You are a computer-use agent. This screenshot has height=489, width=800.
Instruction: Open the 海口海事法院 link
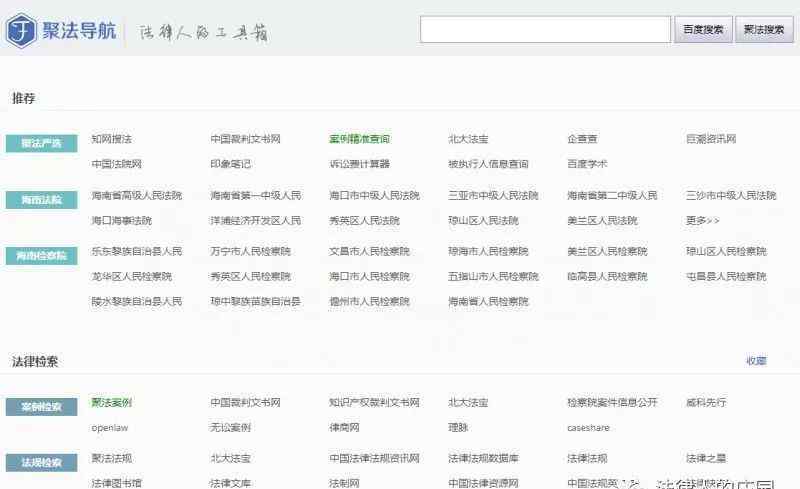(121, 221)
